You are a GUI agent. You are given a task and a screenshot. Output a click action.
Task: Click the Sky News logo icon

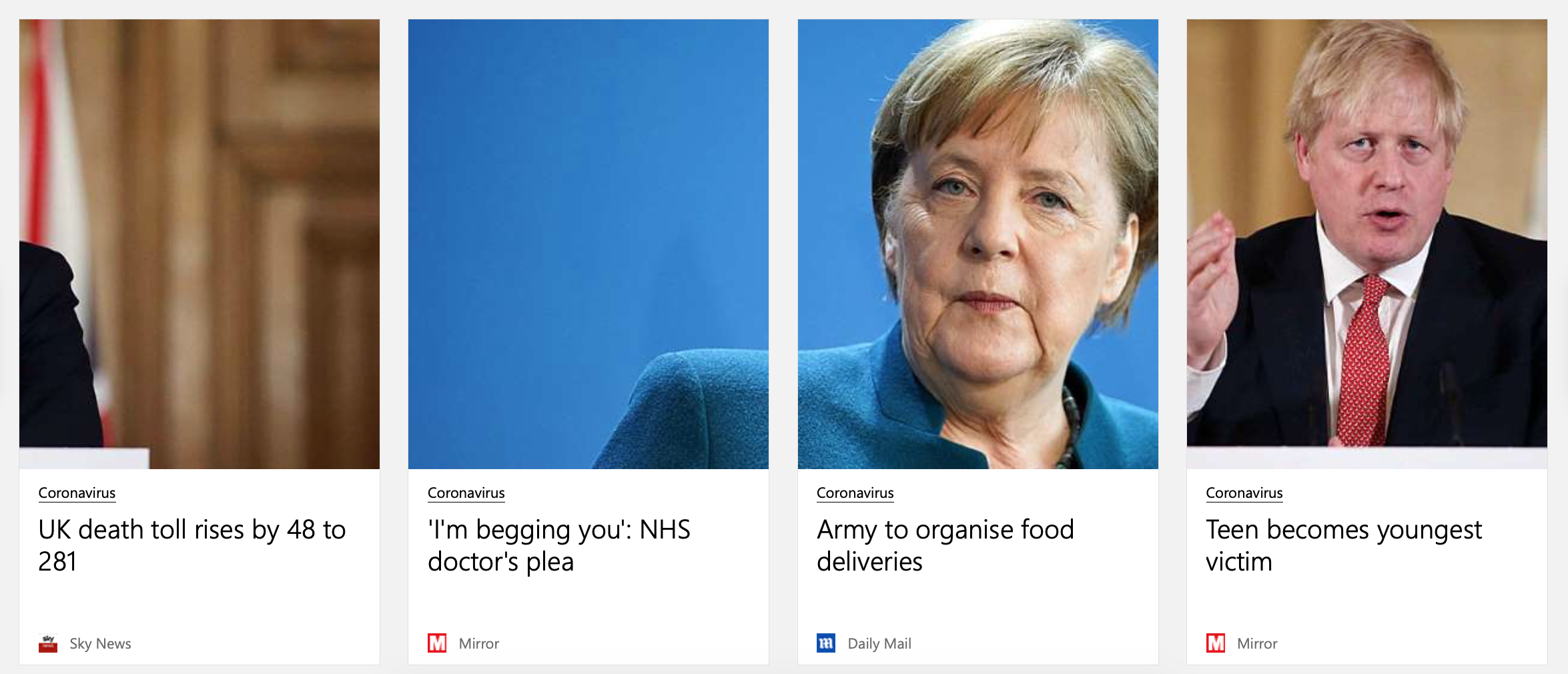pos(48,643)
